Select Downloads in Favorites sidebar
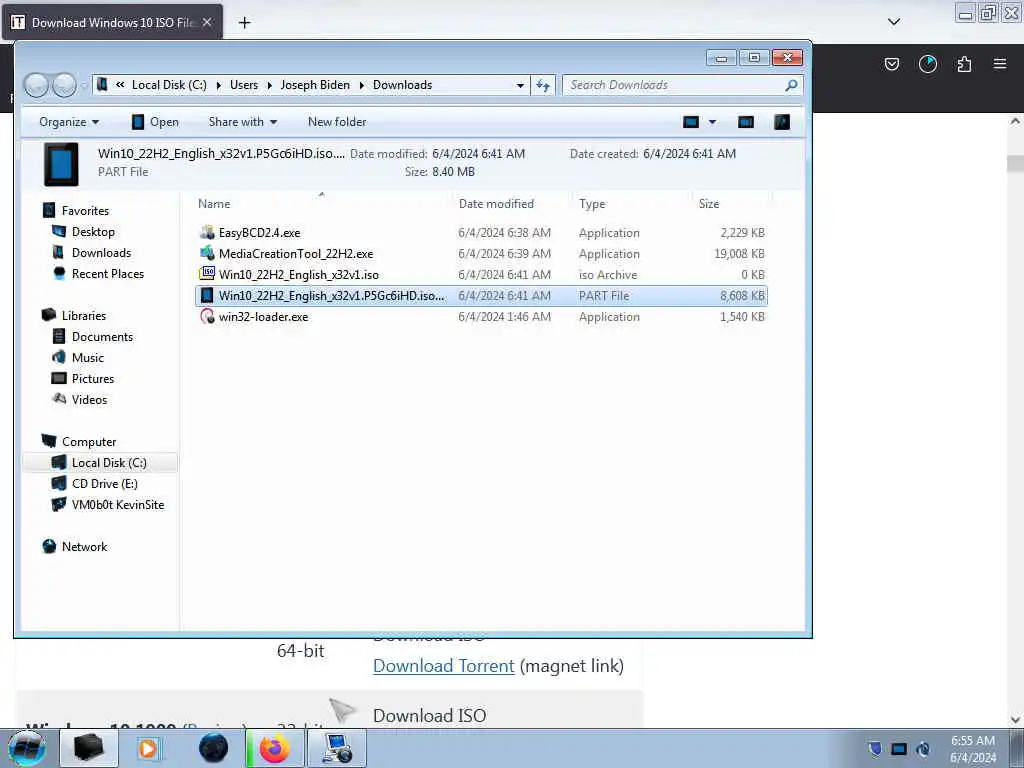Screen dimensions: 1024x768 point(101,253)
